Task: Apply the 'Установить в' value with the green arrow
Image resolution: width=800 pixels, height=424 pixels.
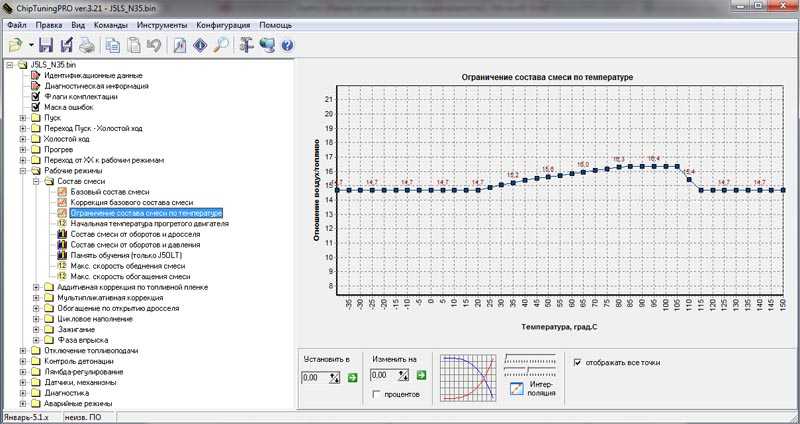Action: (352, 378)
